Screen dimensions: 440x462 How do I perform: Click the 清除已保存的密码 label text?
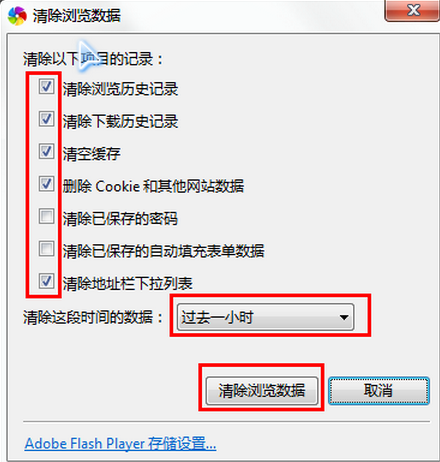(120, 219)
